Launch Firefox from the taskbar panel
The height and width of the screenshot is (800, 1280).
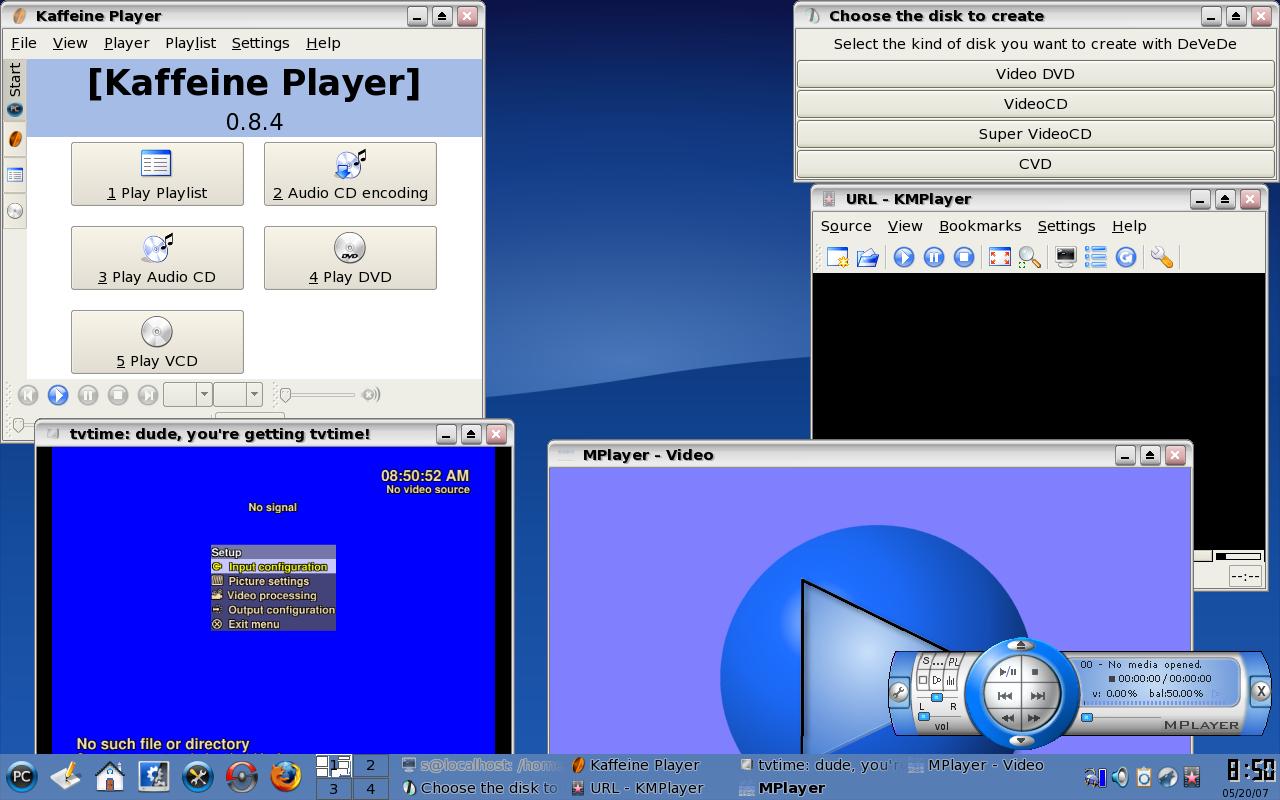(x=285, y=776)
